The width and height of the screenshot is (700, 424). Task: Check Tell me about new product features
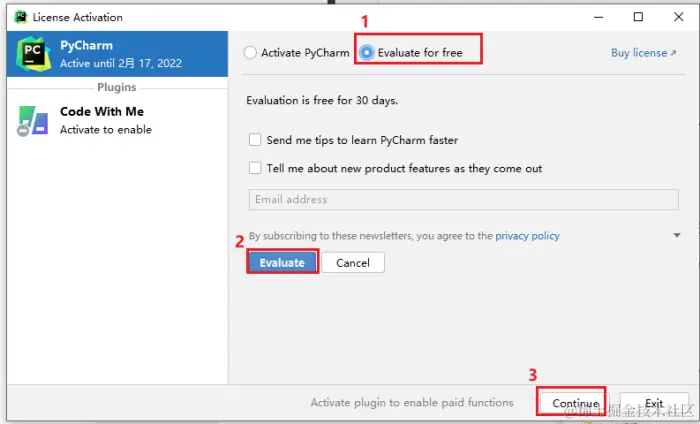click(x=255, y=168)
